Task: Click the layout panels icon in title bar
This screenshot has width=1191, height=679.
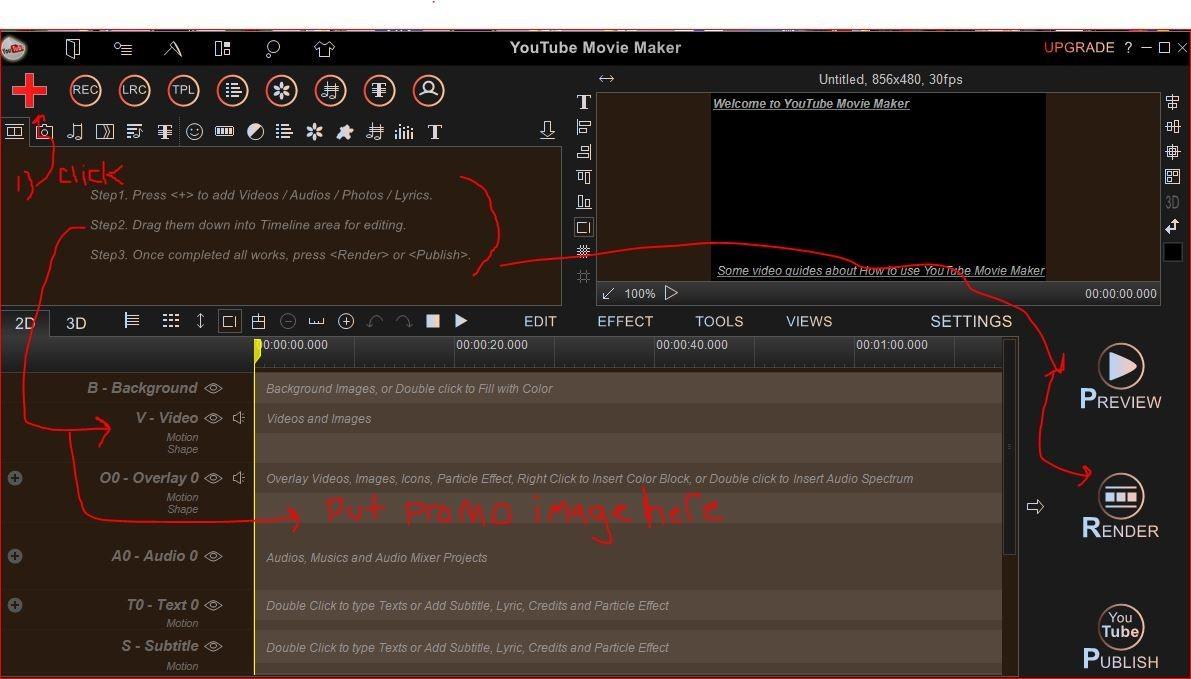Action: 223,49
